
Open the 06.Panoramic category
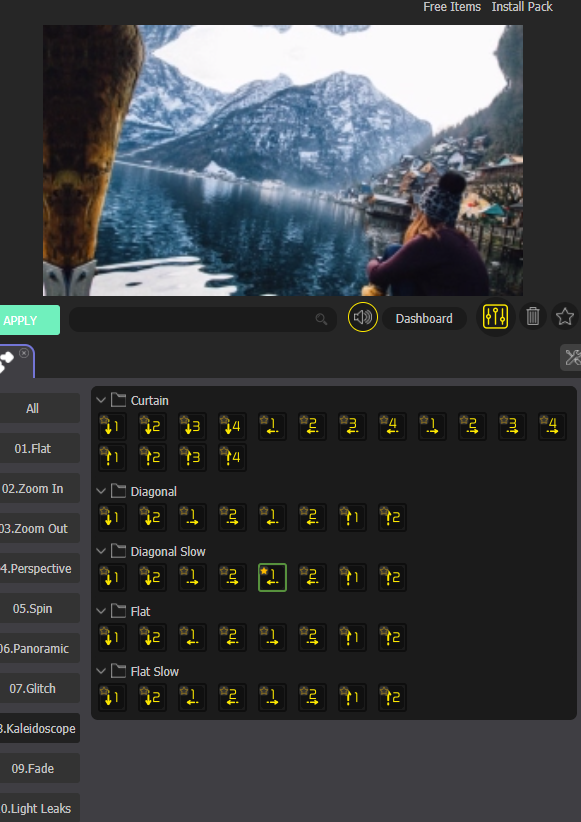click(x=39, y=648)
